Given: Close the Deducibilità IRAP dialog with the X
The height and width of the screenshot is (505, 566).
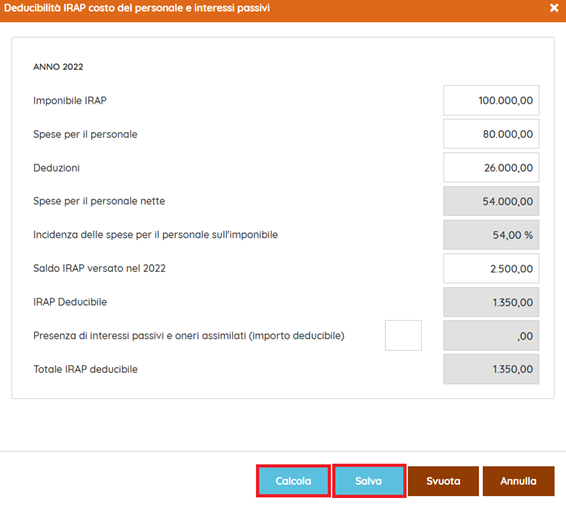Looking at the screenshot, I should point(554,8).
